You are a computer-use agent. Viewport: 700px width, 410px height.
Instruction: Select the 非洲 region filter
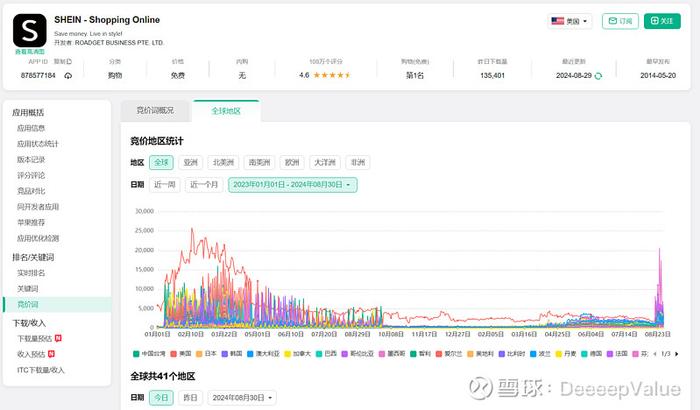click(x=358, y=162)
